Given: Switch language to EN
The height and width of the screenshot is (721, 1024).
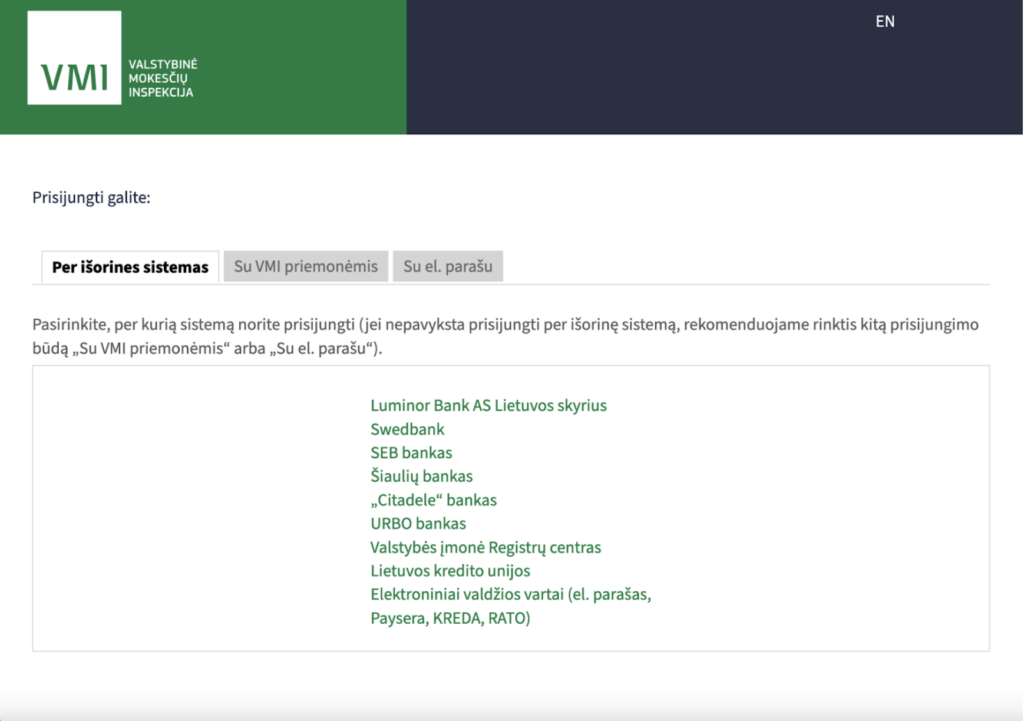Looking at the screenshot, I should pos(884,21).
